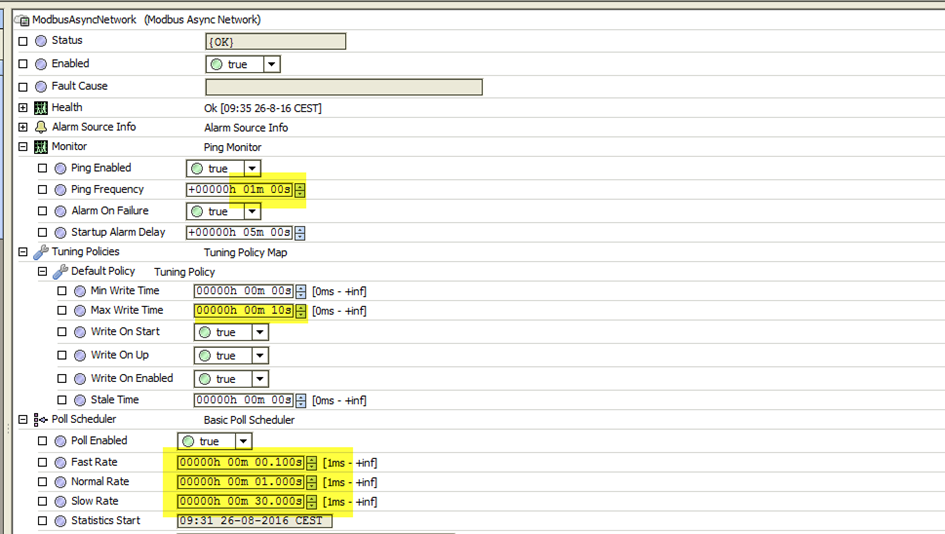
Task: Collapse the Monitor node
Action: 23,146
